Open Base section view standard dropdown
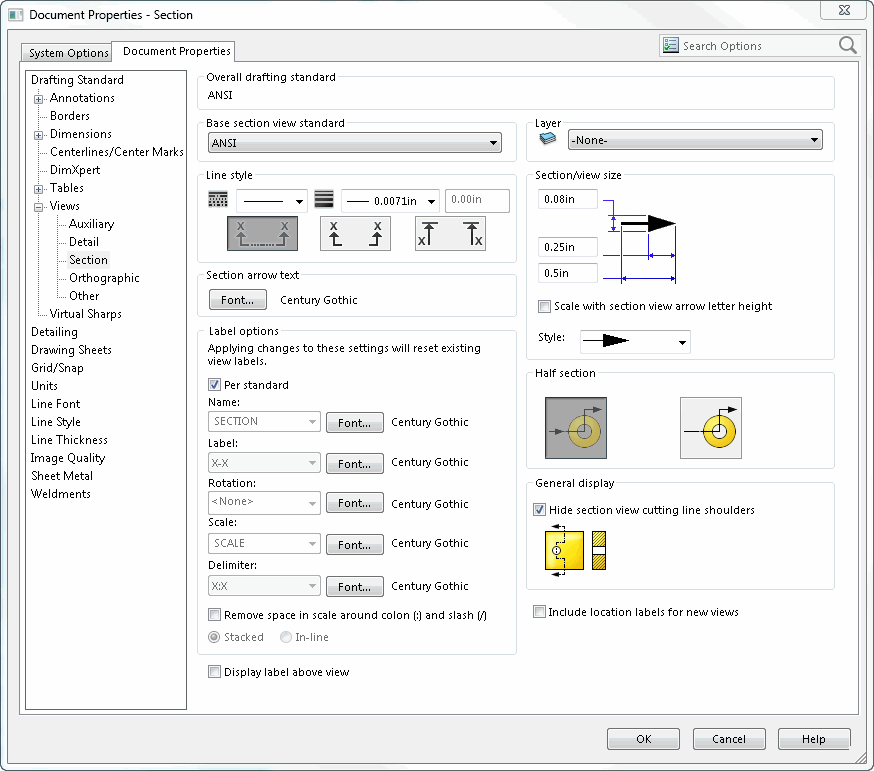Image resolution: width=874 pixels, height=771 pixels. pyautogui.click(x=355, y=143)
